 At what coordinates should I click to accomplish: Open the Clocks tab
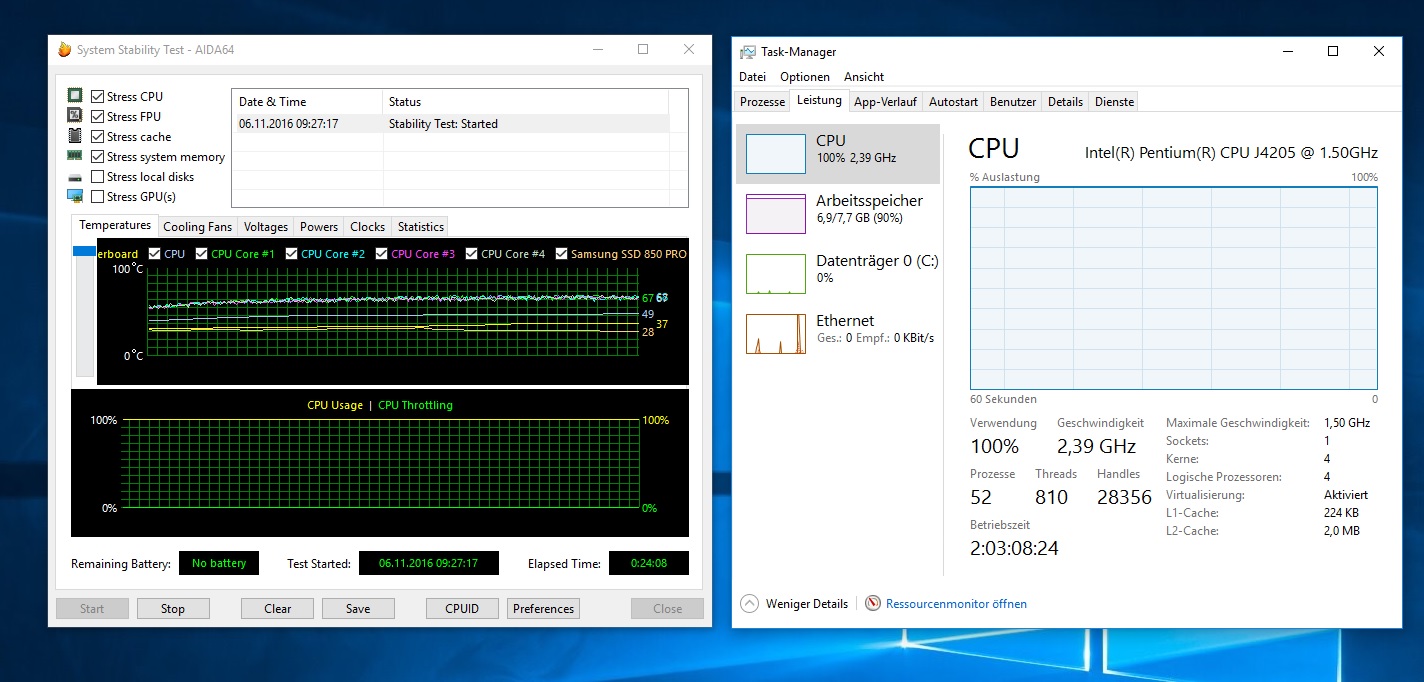point(368,227)
